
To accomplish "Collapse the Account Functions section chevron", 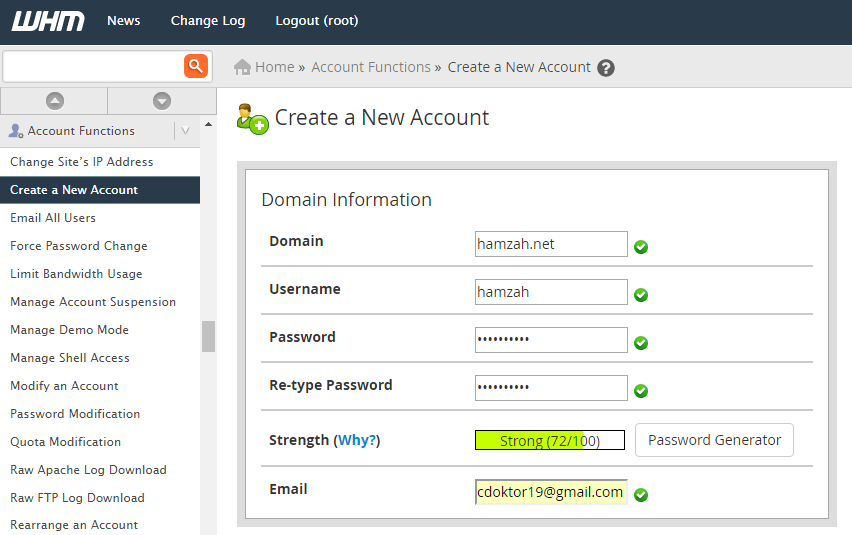I will pyautogui.click(x=185, y=131).
